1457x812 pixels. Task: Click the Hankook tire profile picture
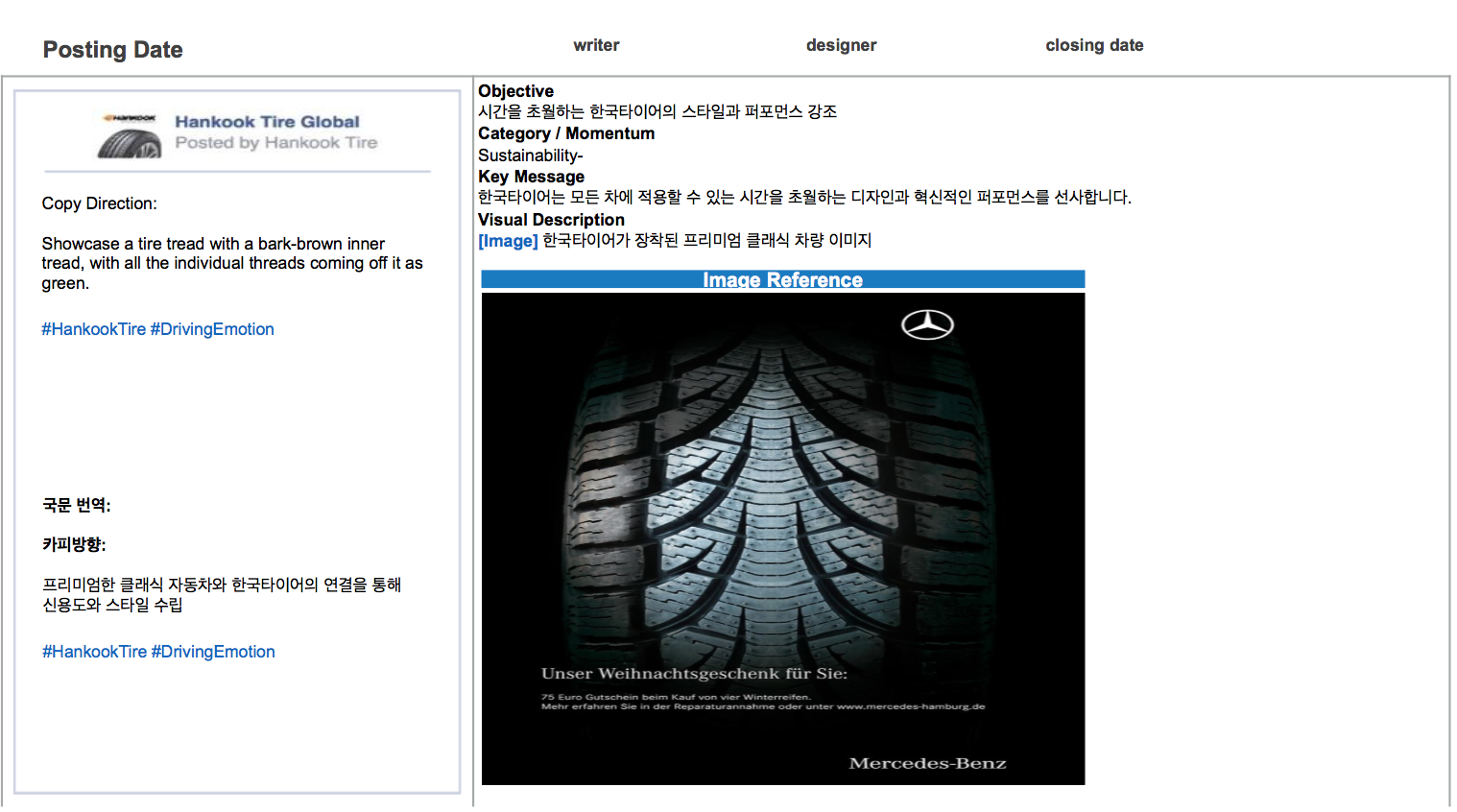130,135
